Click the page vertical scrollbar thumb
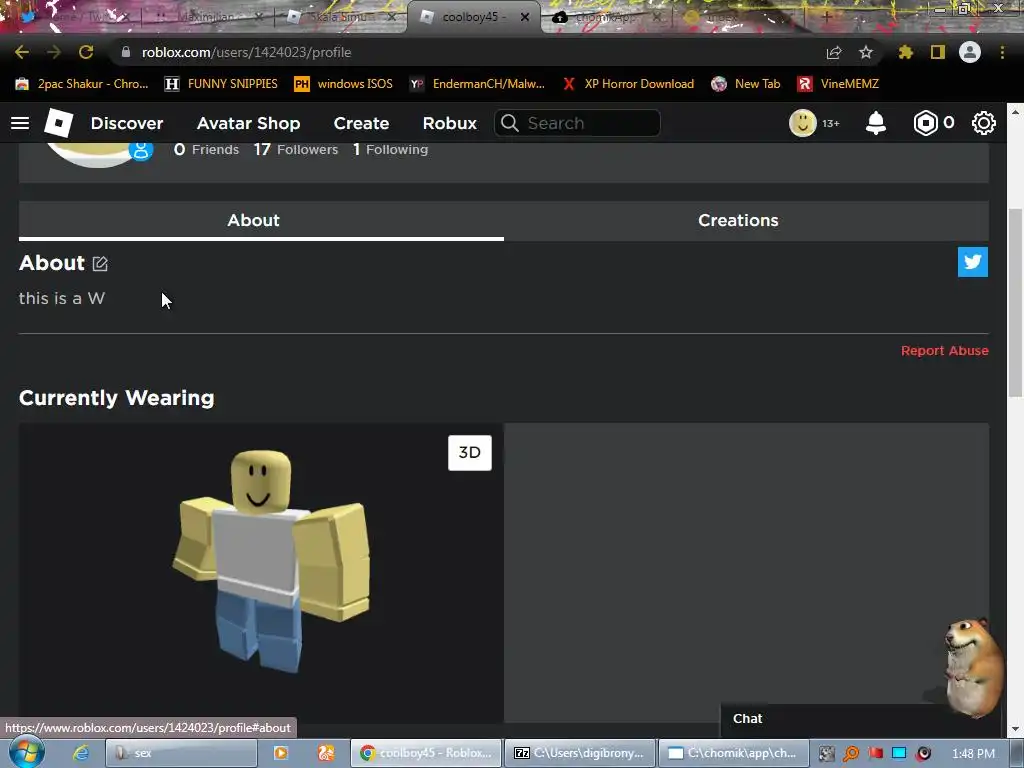The image size is (1024, 768). pos(1015,302)
